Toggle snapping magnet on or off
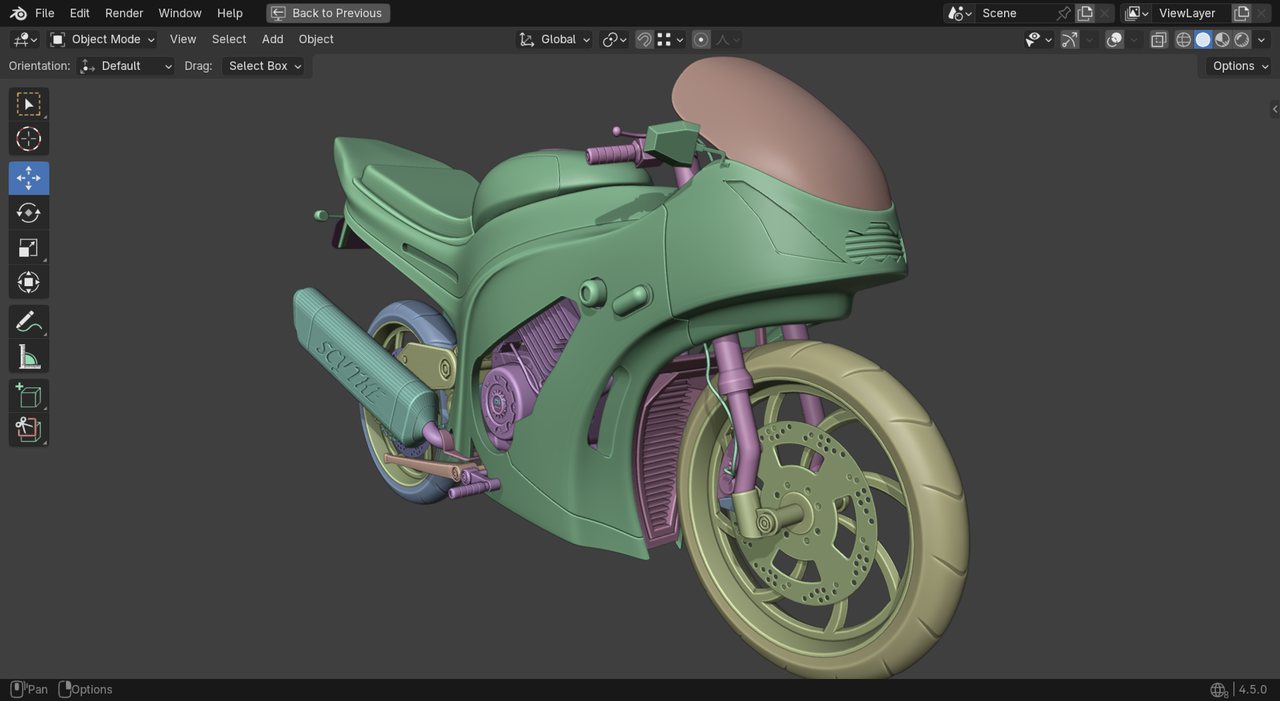 pyautogui.click(x=644, y=40)
